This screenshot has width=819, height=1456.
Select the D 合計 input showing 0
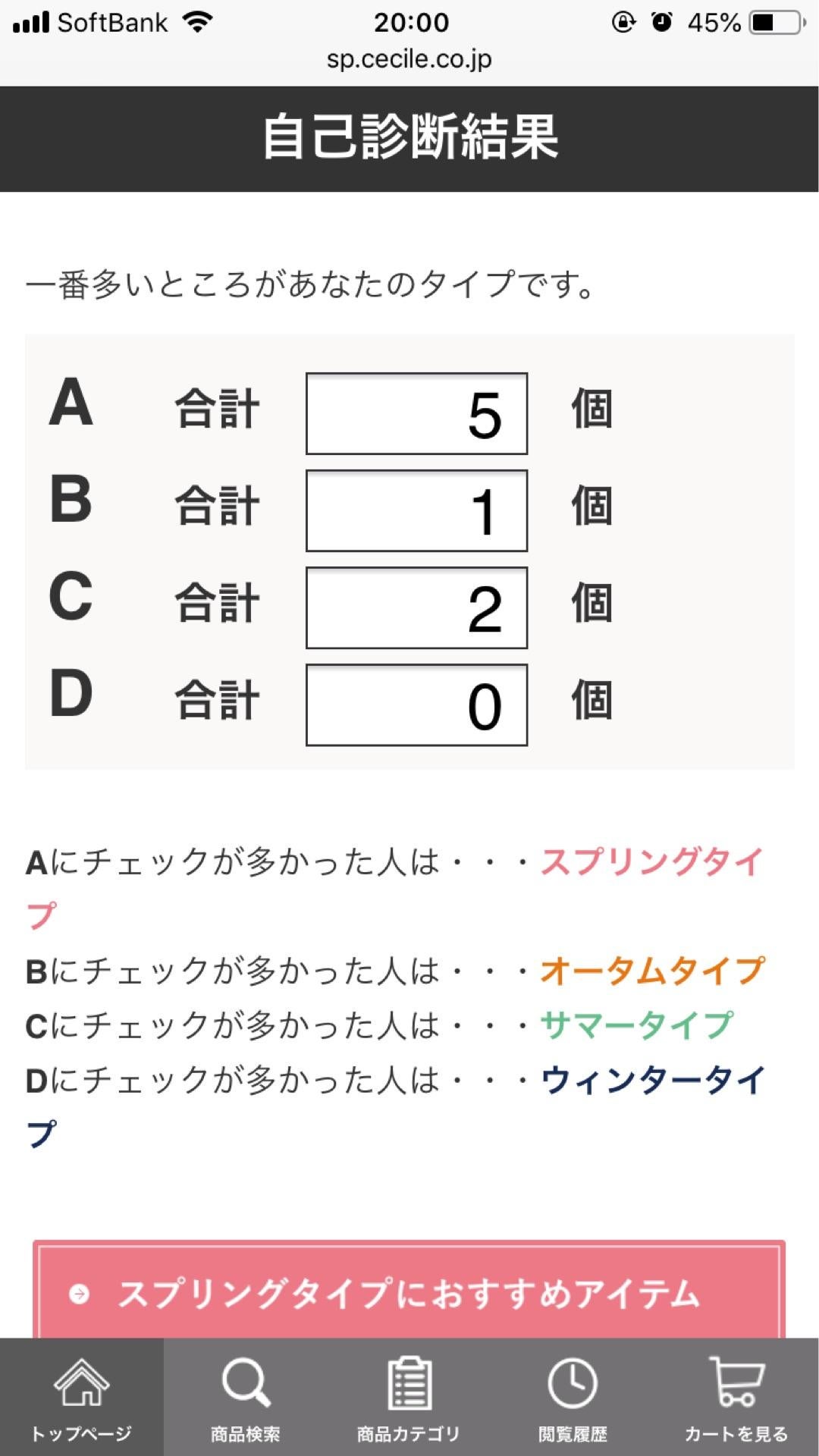416,705
